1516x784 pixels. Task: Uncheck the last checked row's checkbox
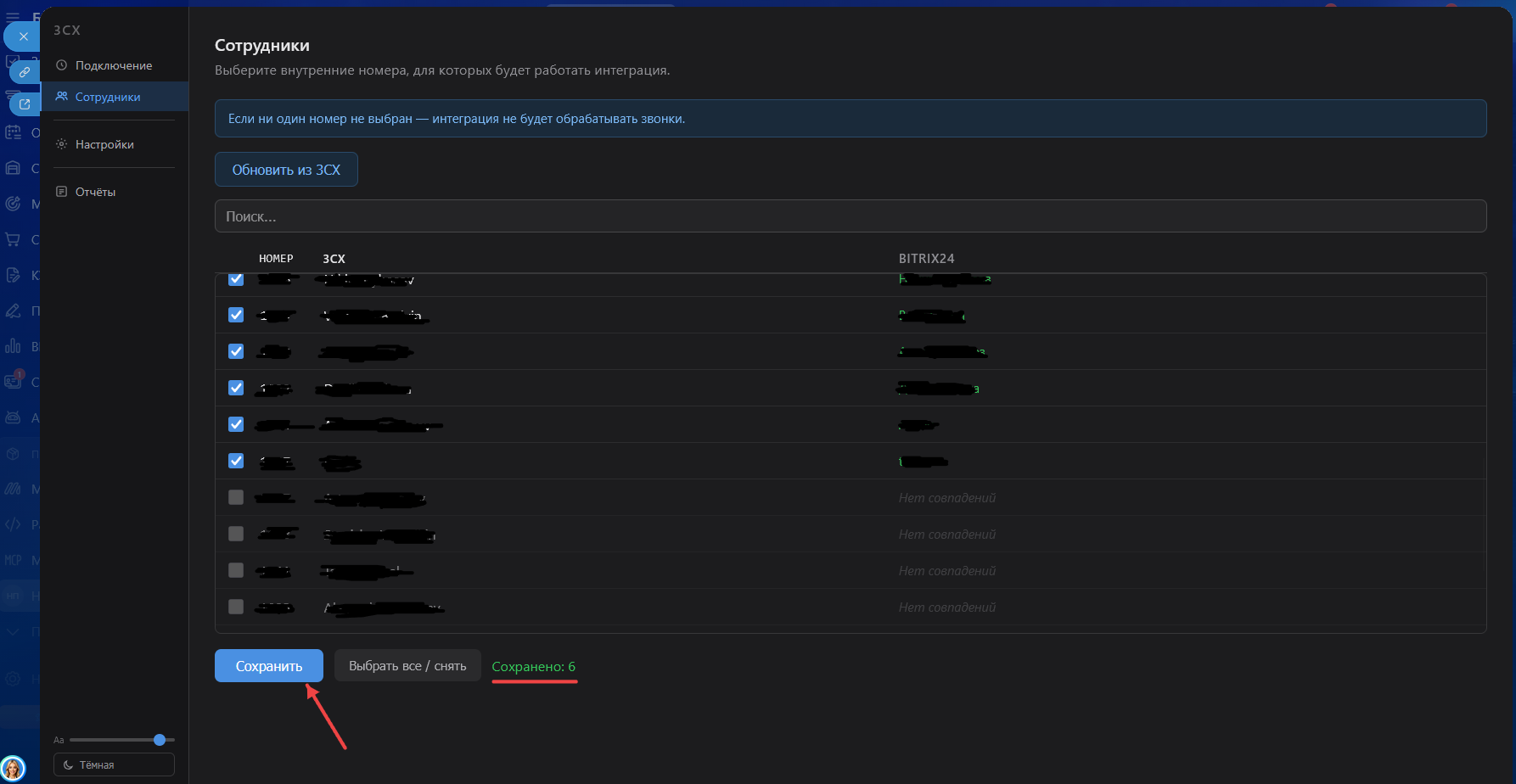point(236,461)
